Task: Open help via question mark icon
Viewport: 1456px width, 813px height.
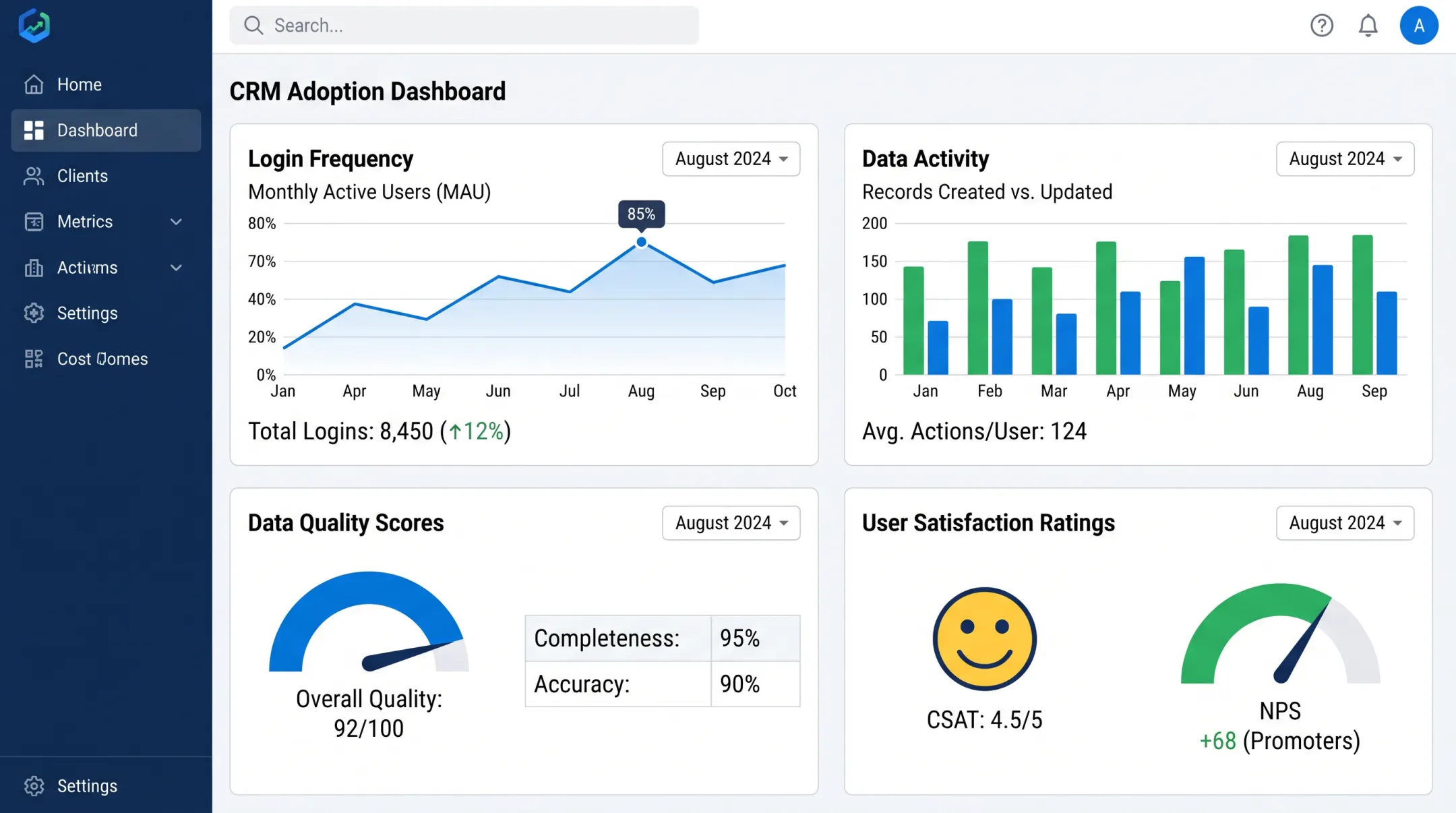Action: 1322,26
